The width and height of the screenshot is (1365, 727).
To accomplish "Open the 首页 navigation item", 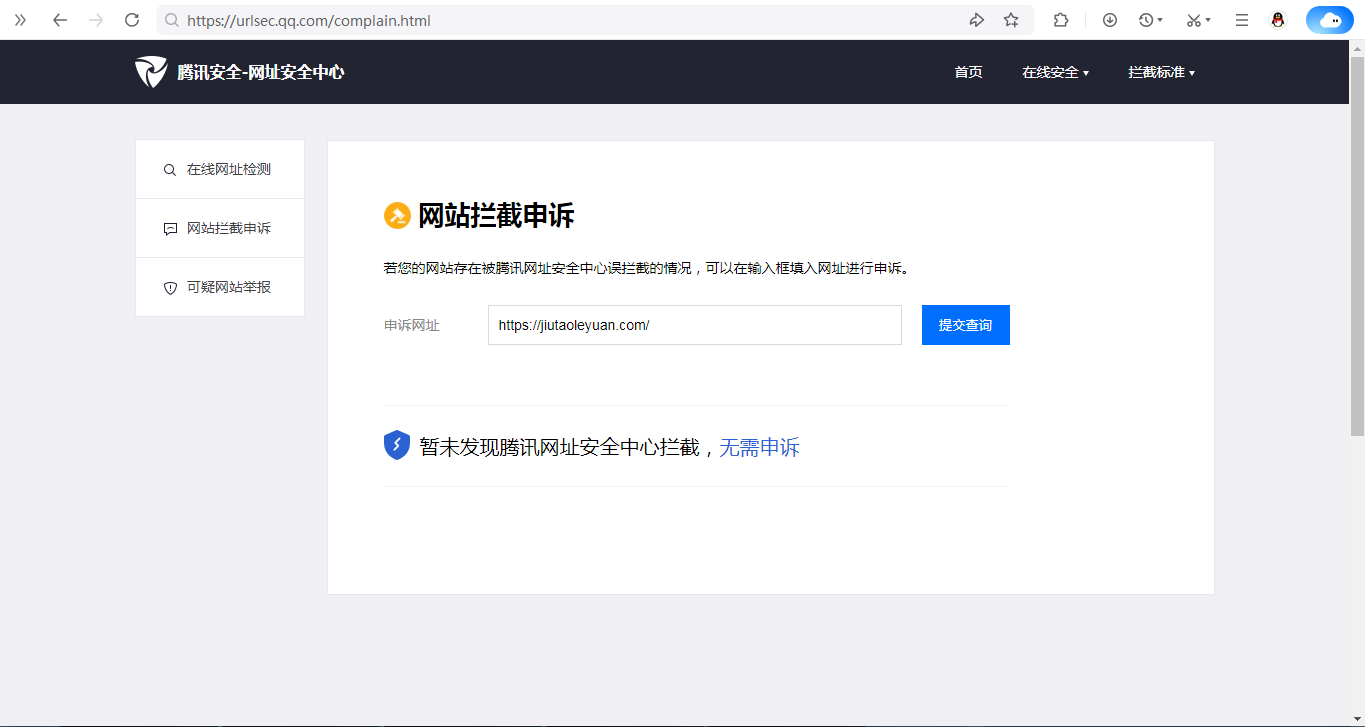I will click(x=968, y=72).
